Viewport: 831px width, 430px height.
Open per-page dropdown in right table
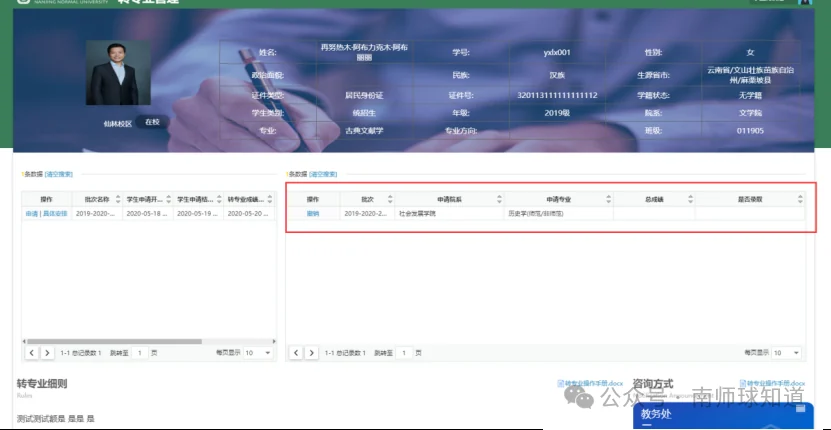point(786,353)
